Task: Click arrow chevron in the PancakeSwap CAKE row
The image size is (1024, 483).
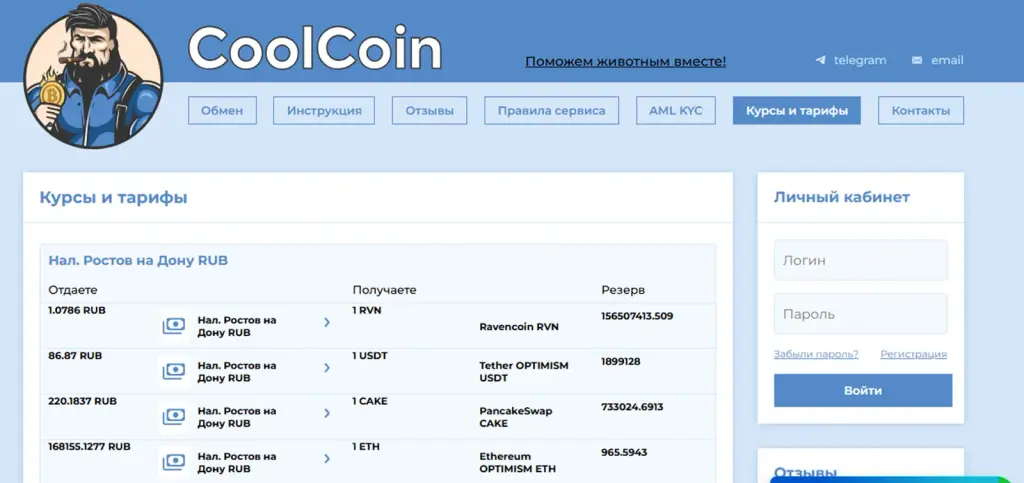Action: [x=327, y=413]
